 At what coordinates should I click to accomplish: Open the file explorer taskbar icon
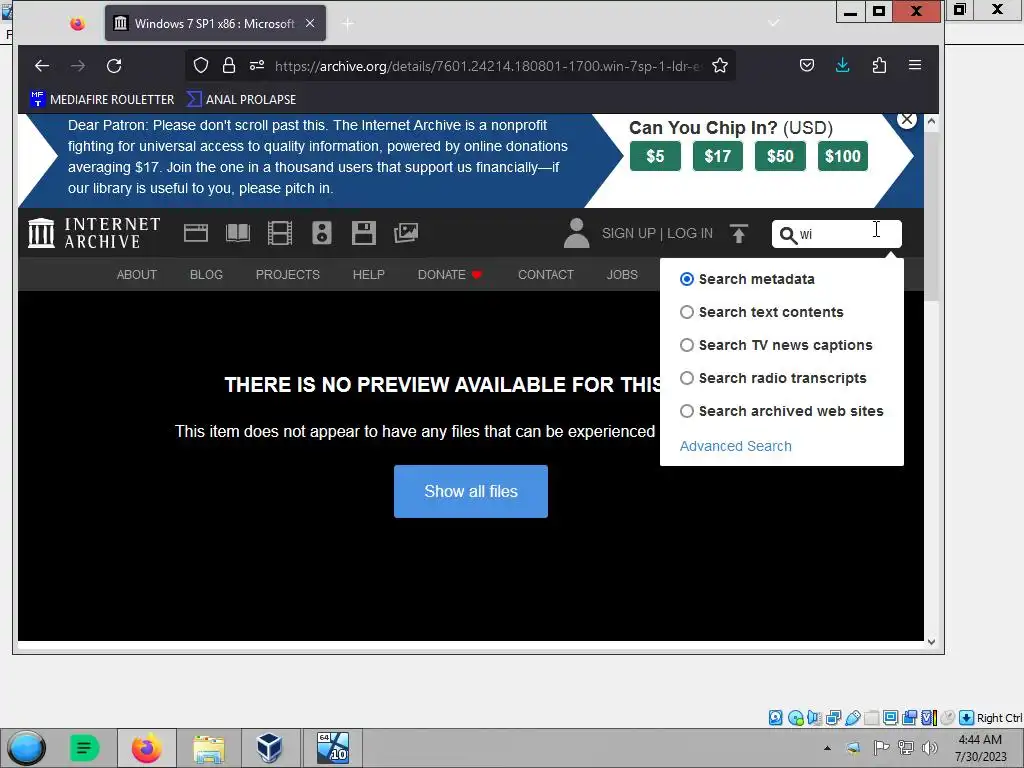(x=208, y=748)
